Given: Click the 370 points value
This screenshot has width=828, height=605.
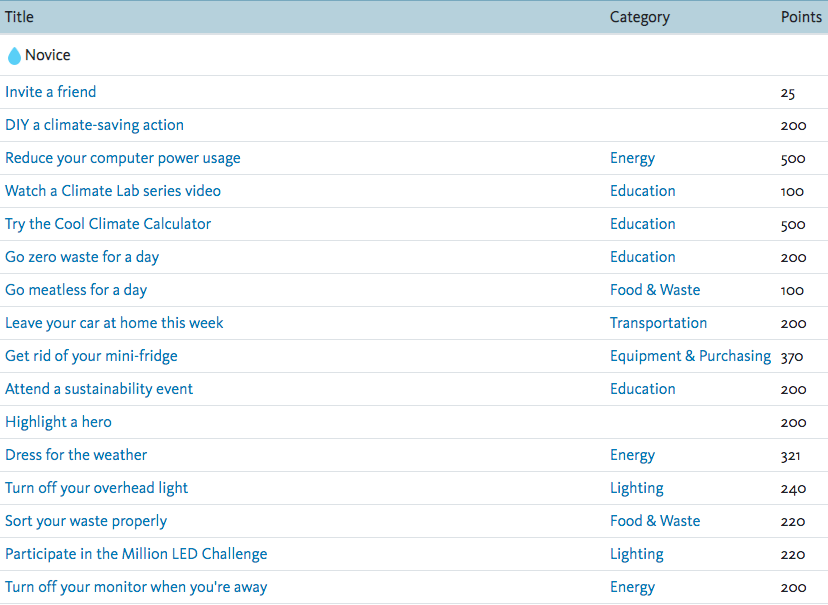Looking at the screenshot, I should click(792, 357).
